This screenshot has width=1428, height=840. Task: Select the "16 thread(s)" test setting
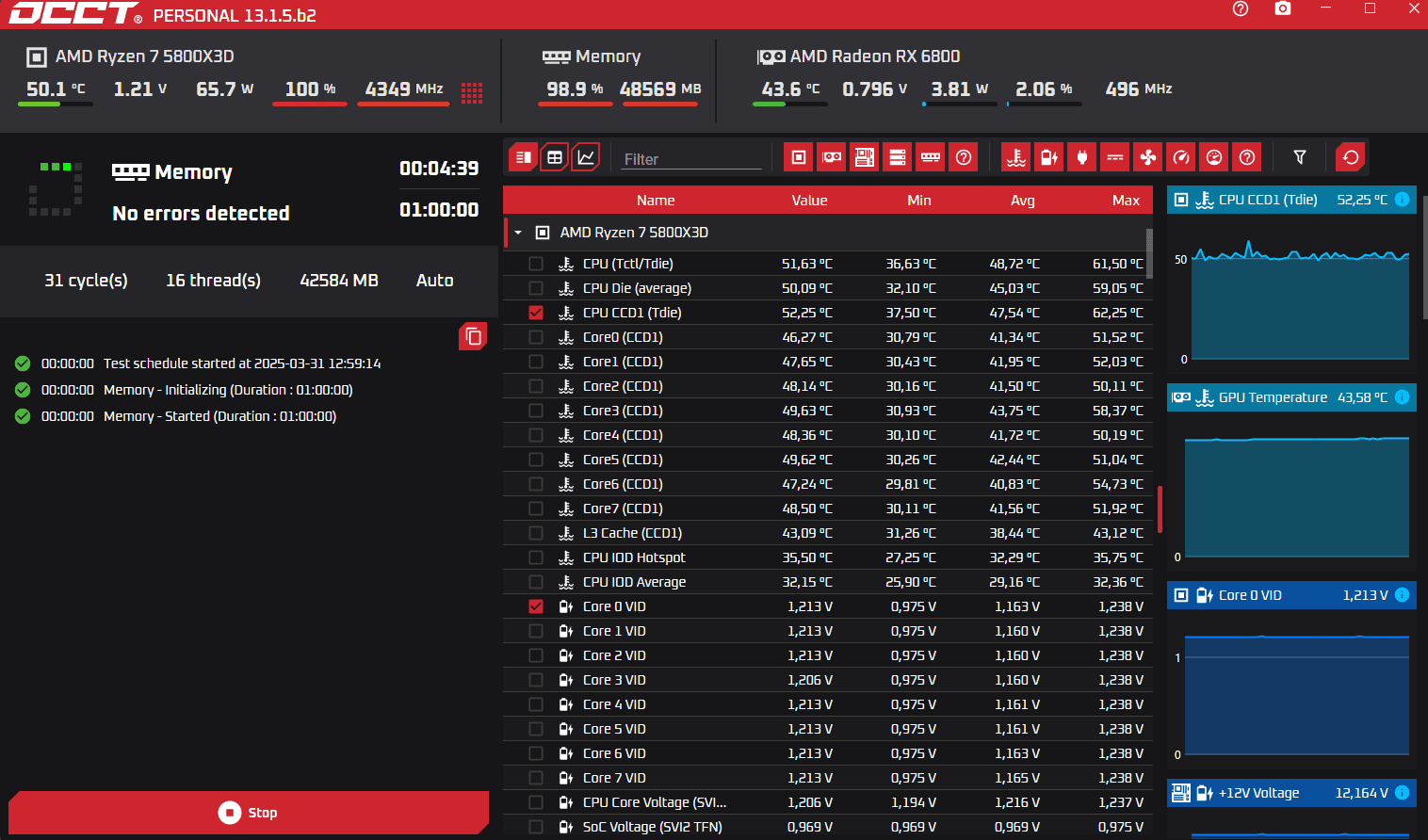click(x=214, y=281)
